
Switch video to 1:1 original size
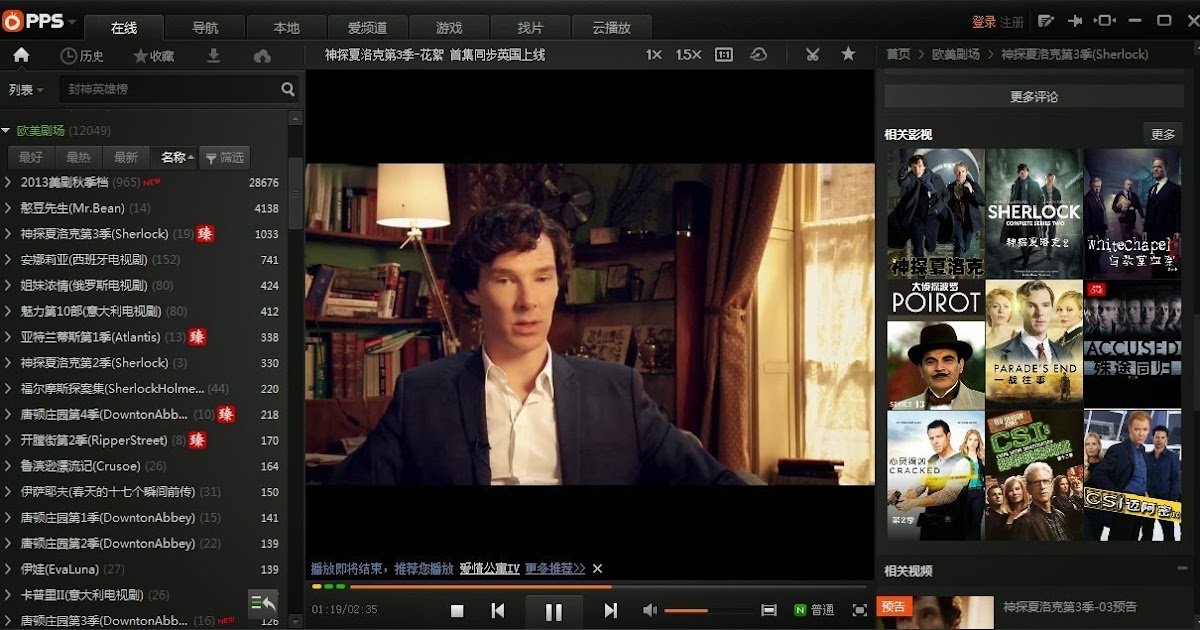(x=724, y=55)
